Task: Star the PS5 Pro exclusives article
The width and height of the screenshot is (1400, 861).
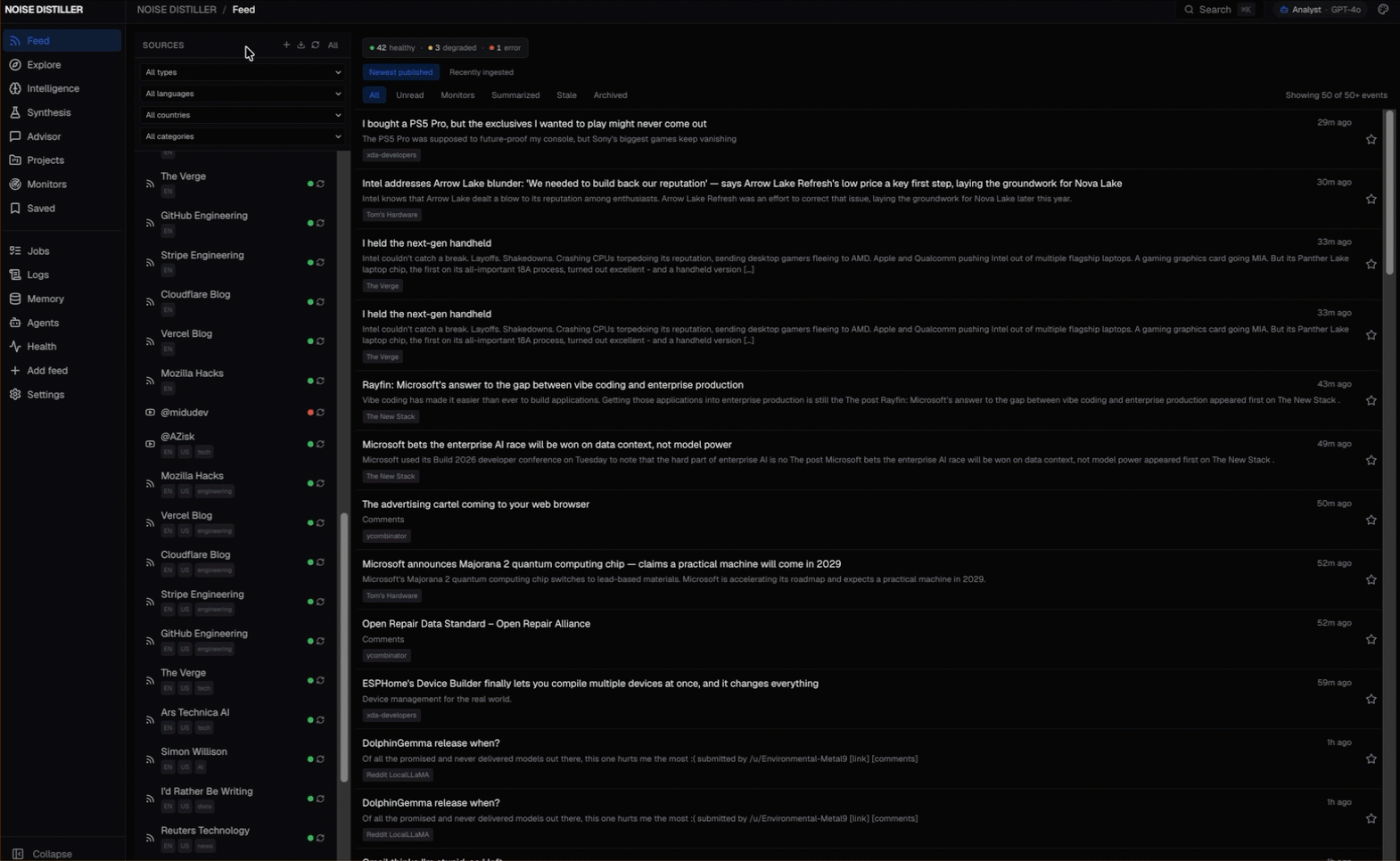Action: click(x=1371, y=140)
